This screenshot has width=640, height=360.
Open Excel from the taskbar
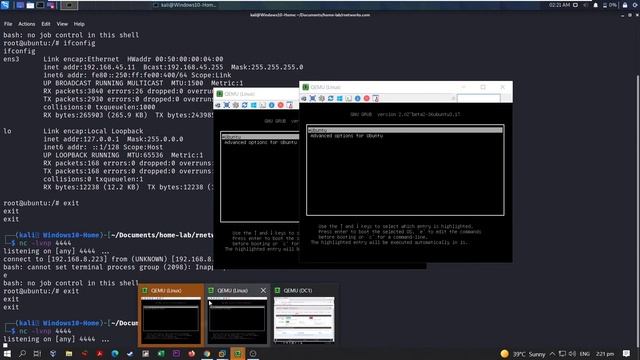[161, 353]
